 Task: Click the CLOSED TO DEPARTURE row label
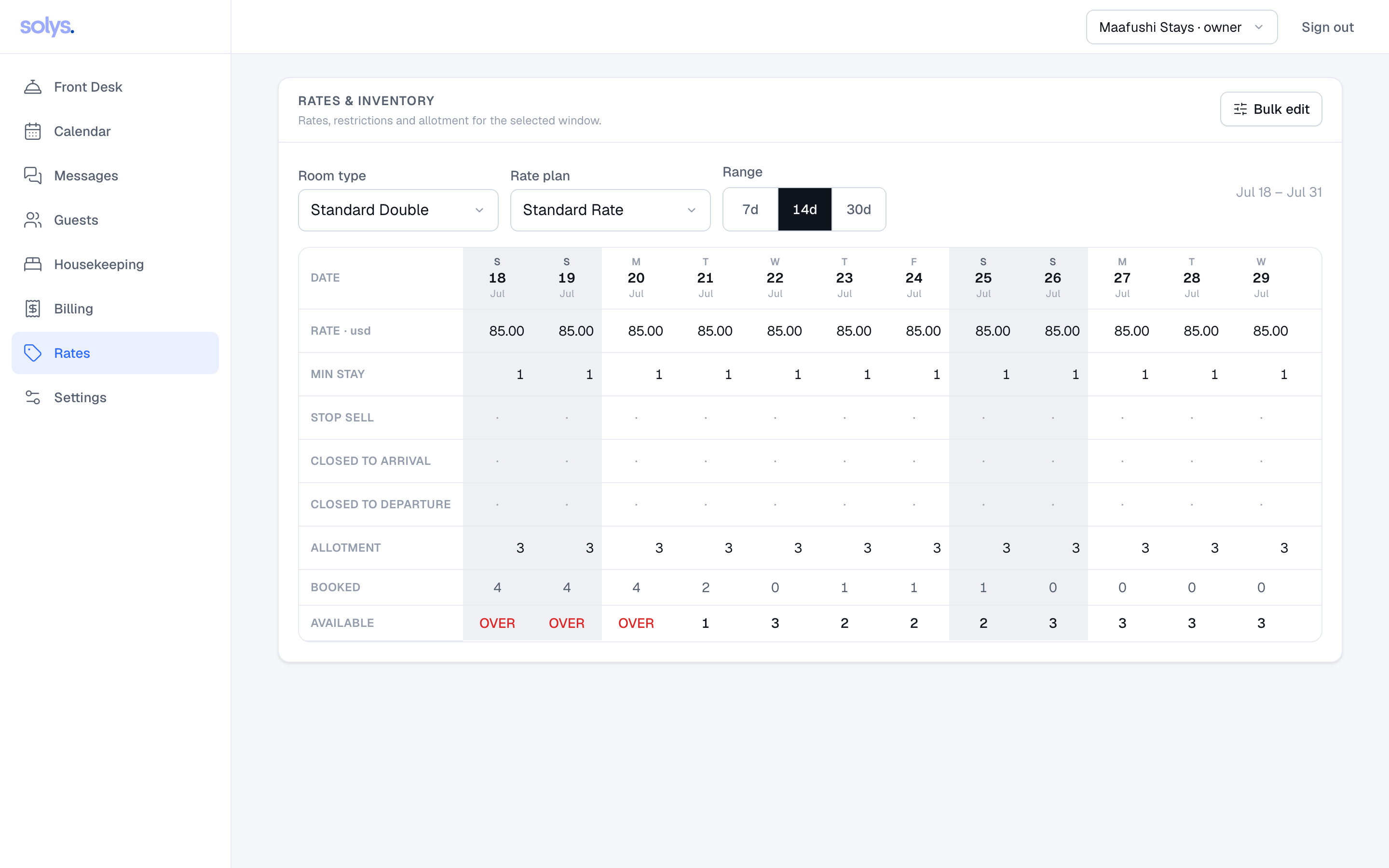(381, 504)
